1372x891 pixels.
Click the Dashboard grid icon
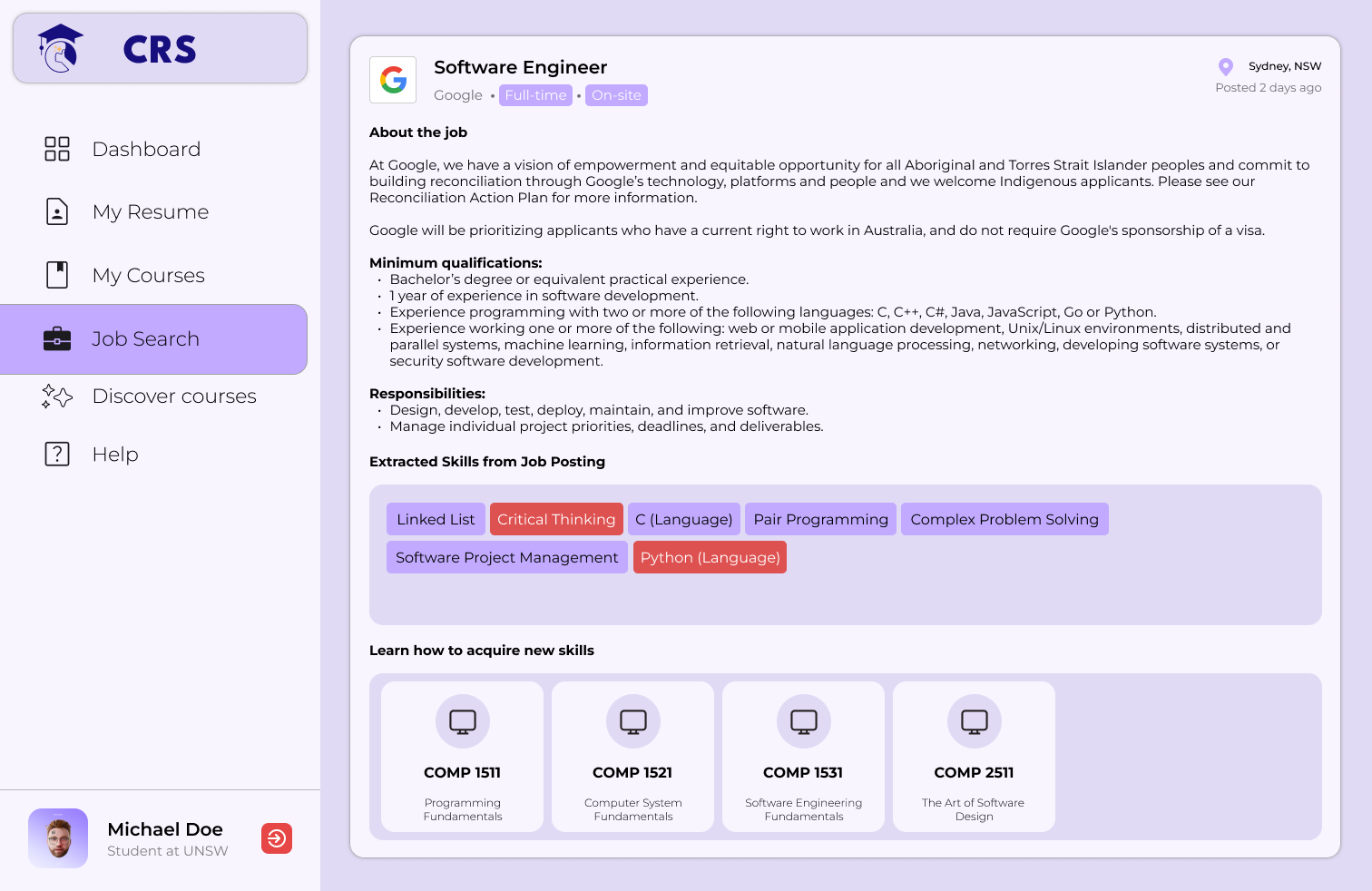click(57, 149)
